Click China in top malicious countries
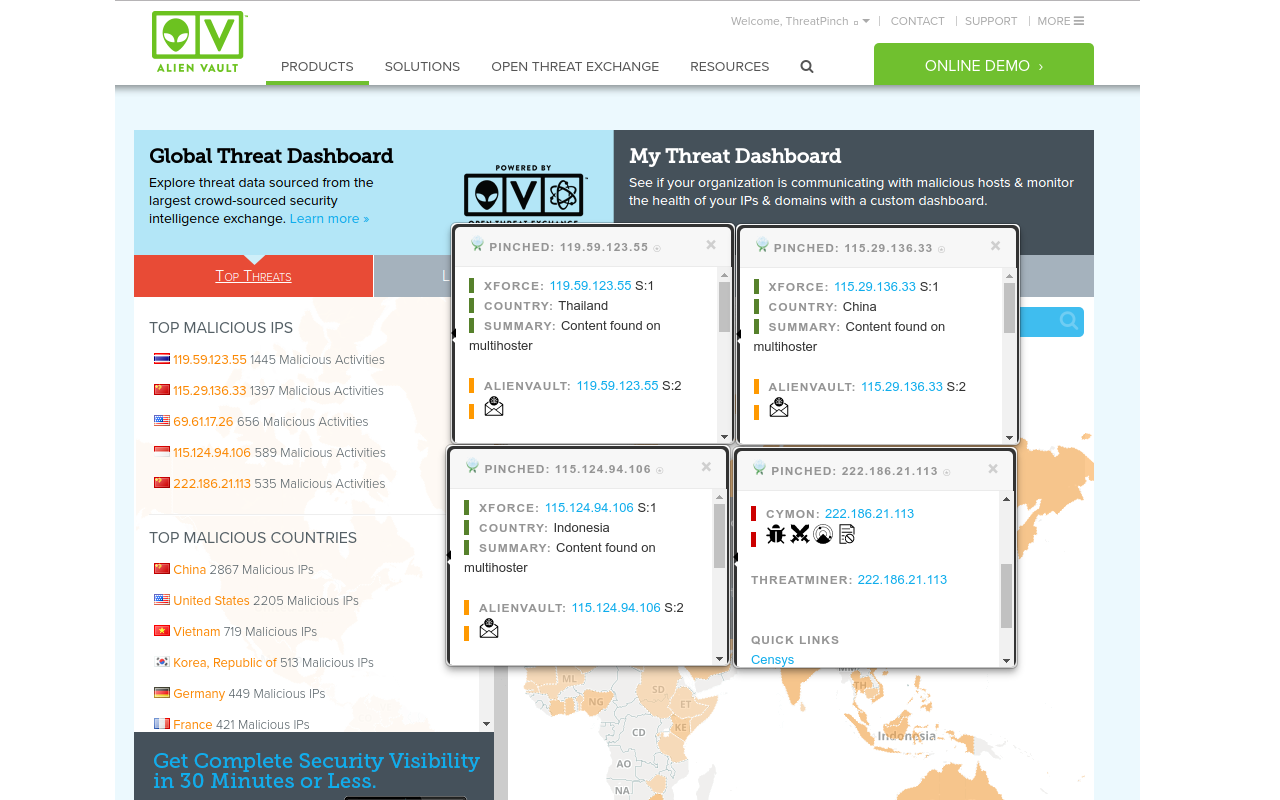1280x800 pixels. pyautogui.click(x=189, y=570)
